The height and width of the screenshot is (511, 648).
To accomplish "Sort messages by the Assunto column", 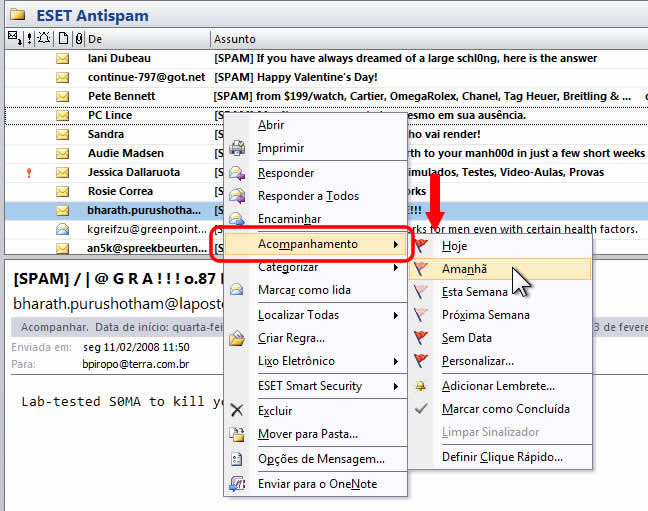I will pos(429,39).
